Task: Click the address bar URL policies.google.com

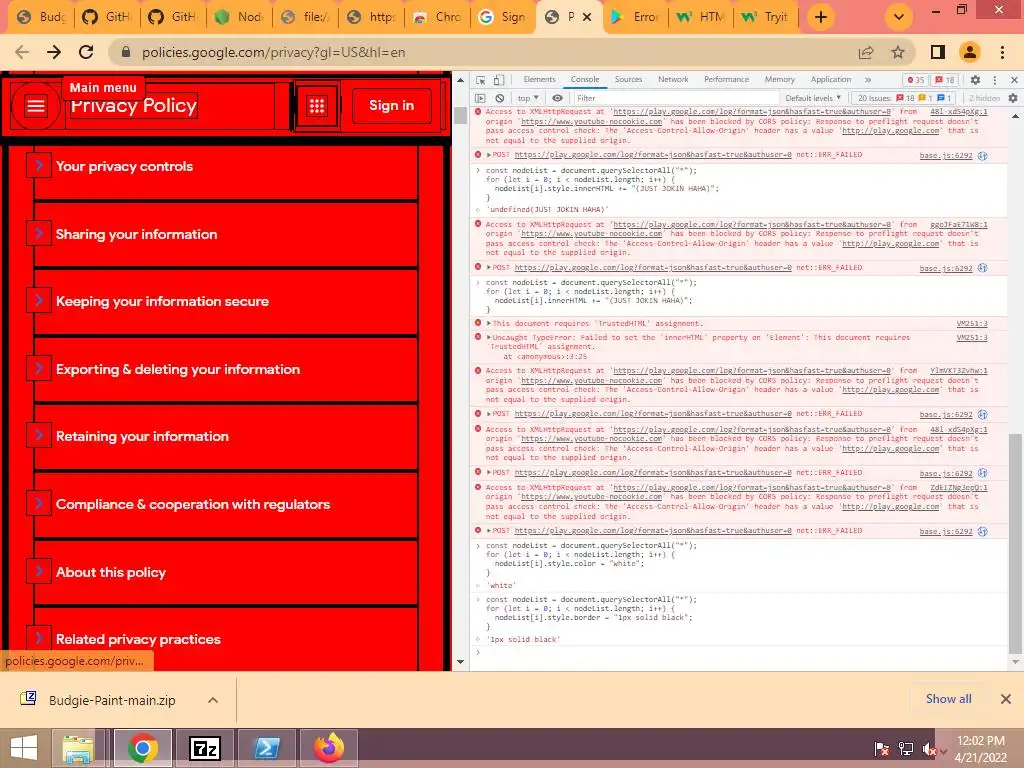Action: point(274,52)
